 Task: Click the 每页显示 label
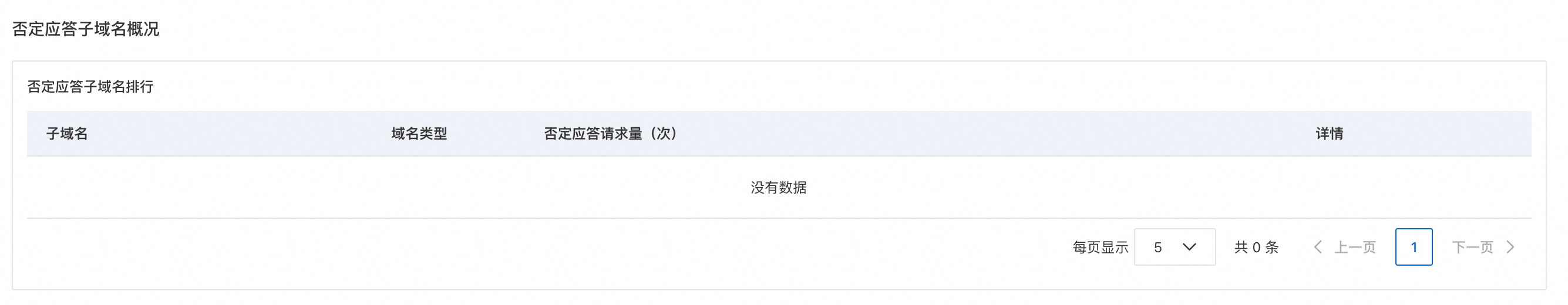(x=1101, y=248)
